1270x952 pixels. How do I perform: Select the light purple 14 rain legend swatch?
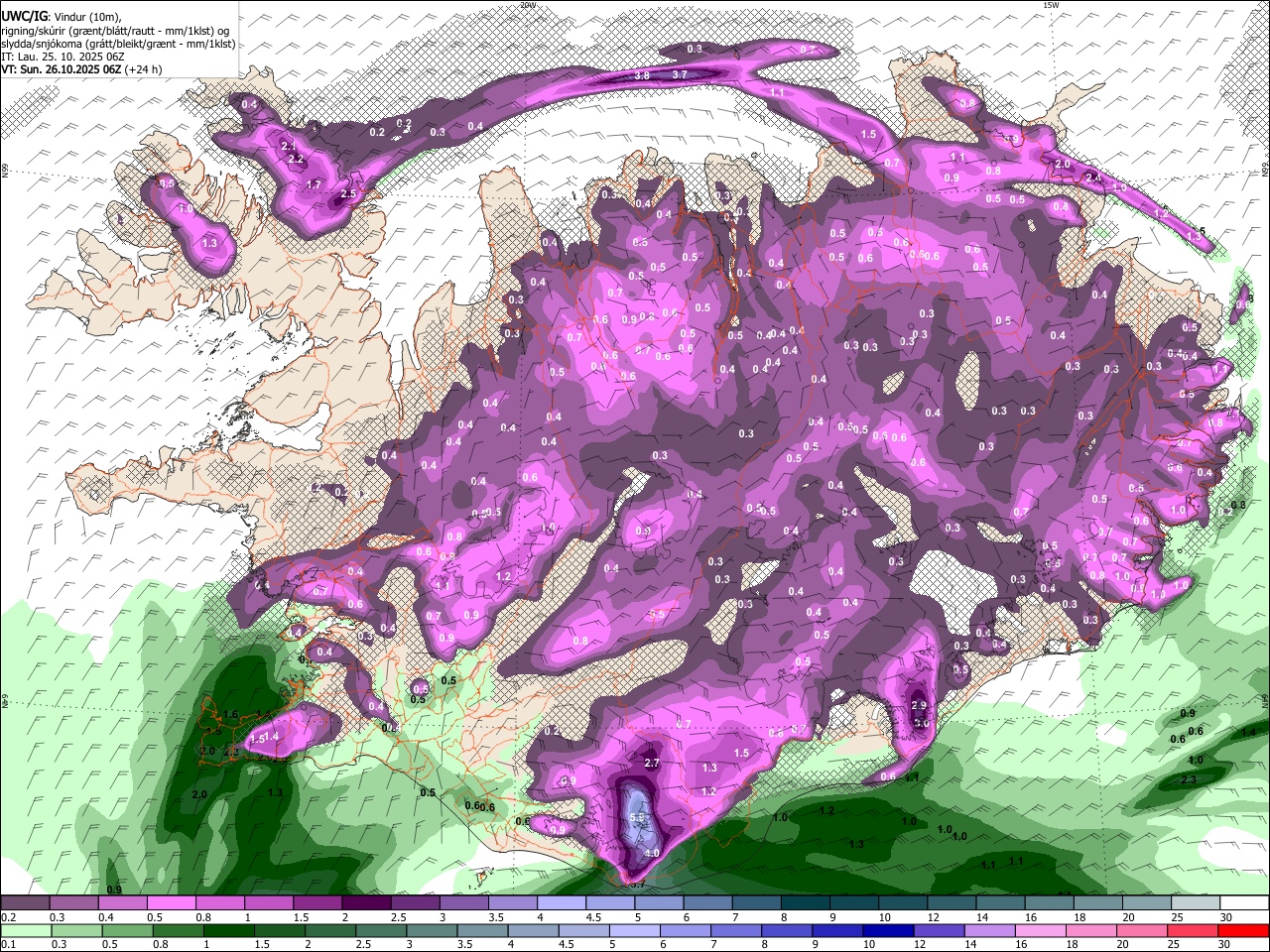[988, 931]
